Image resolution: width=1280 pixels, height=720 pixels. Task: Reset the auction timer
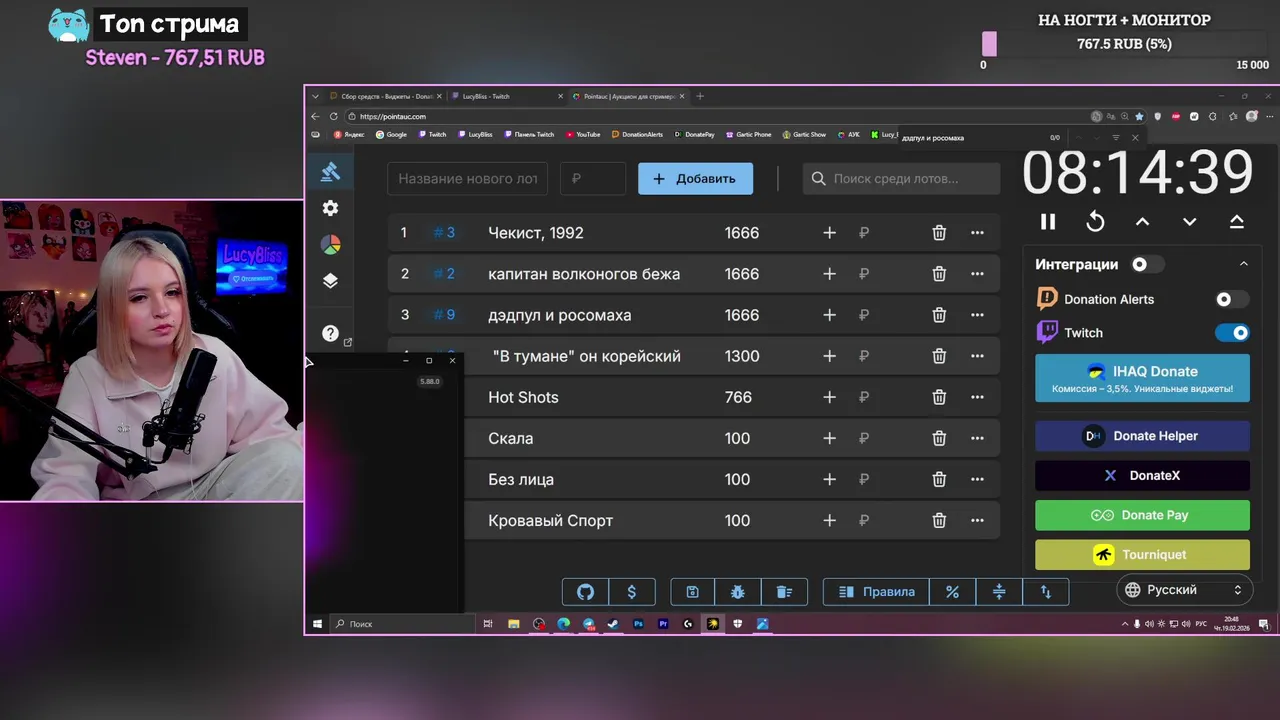point(1095,222)
